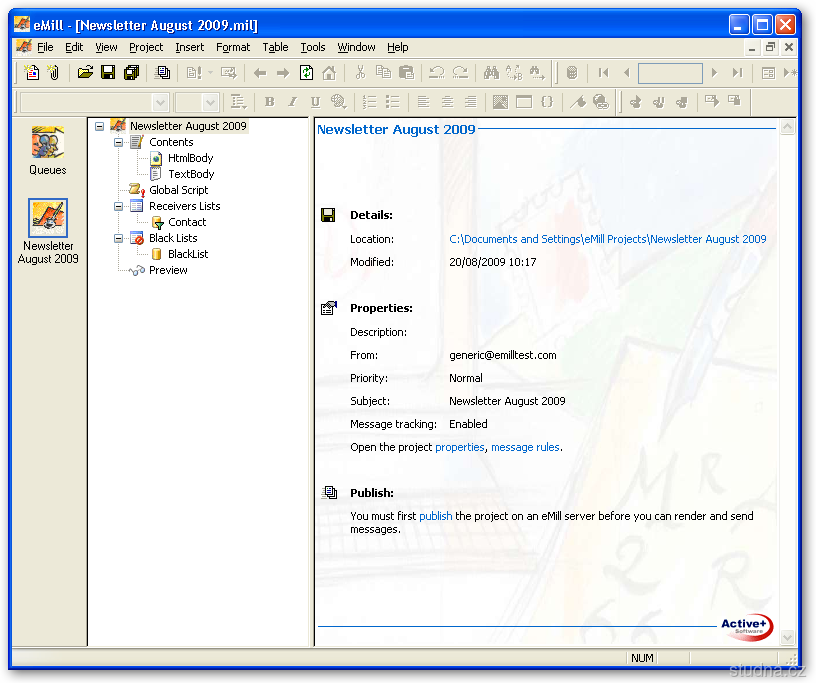This screenshot has width=816, height=683.
Task: Open the Queues shortcut in sidebar
Action: (x=47, y=150)
